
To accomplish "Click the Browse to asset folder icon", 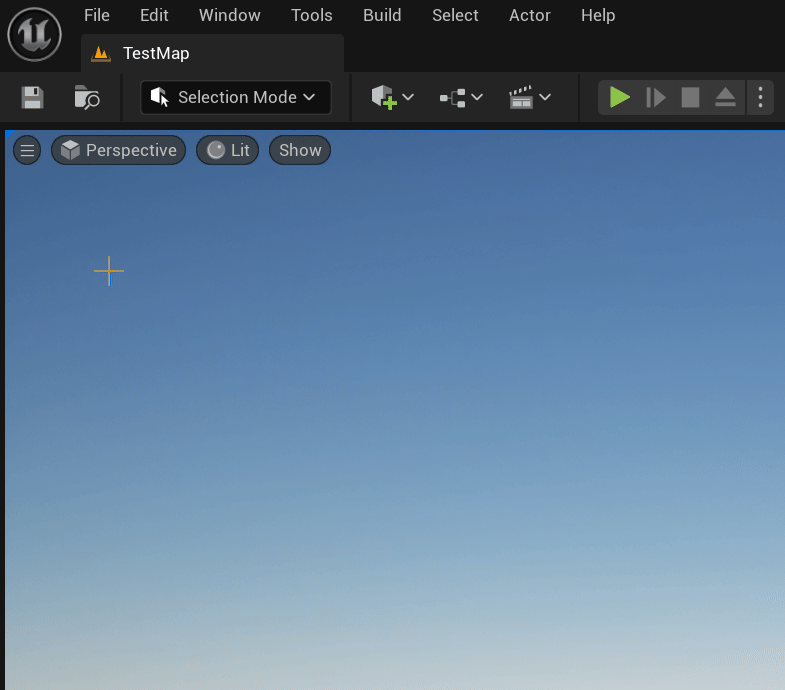I will point(87,97).
